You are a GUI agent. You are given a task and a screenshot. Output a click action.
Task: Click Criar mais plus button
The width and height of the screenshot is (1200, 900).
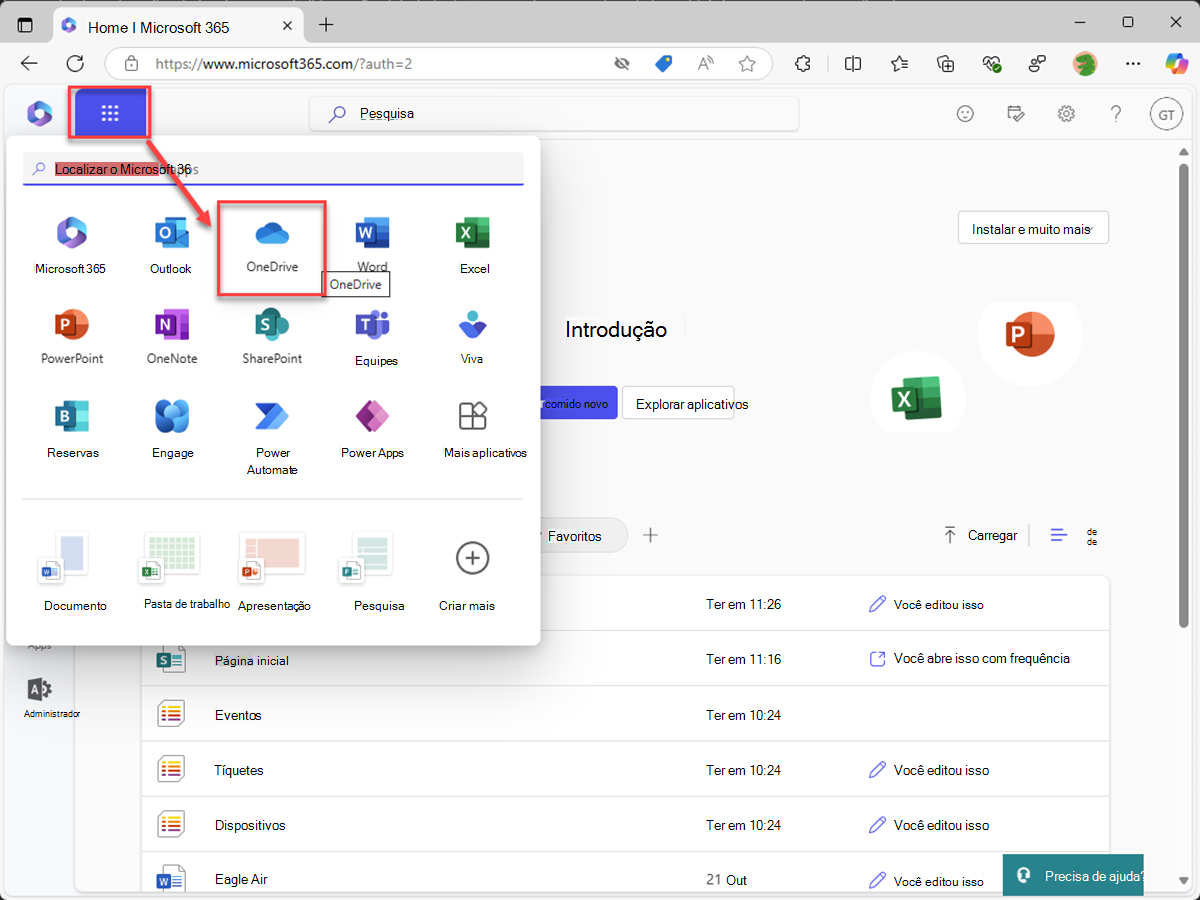[x=472, y=558]
